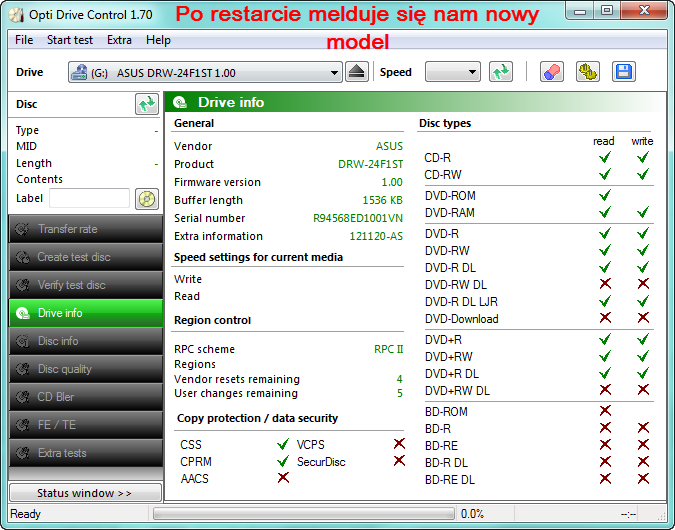Screen dimensions: 675x530
Task: Click the extra information value 121120-AS
Action: coord(376,236)
